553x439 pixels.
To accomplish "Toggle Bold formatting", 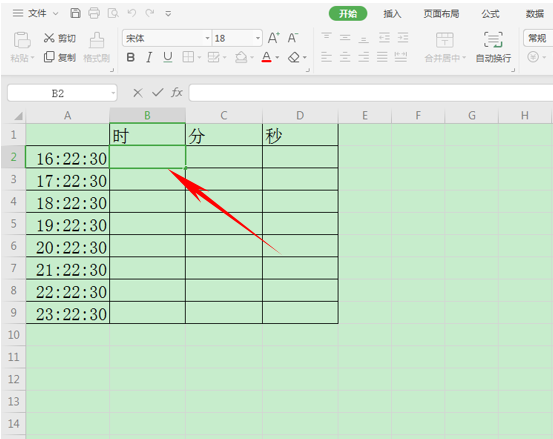I will pyautogui.click(x=130, y=57).
